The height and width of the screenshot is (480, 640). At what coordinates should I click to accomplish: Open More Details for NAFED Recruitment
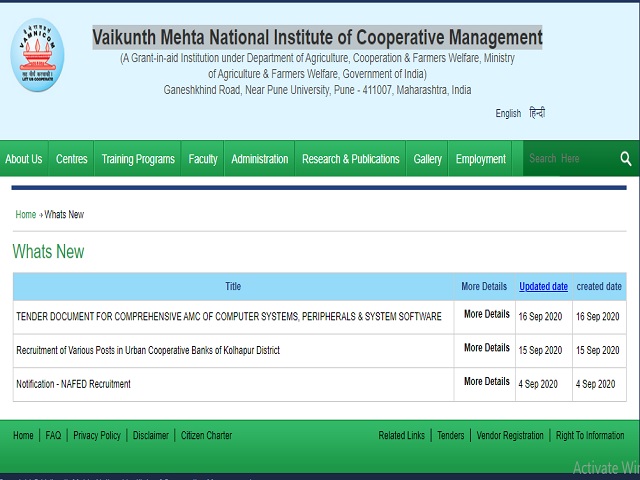487,381
